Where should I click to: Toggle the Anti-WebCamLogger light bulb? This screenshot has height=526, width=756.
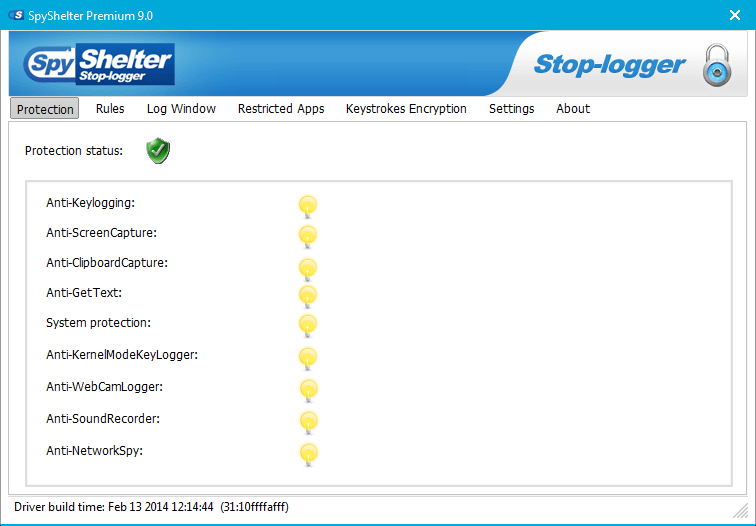point(309,391)
